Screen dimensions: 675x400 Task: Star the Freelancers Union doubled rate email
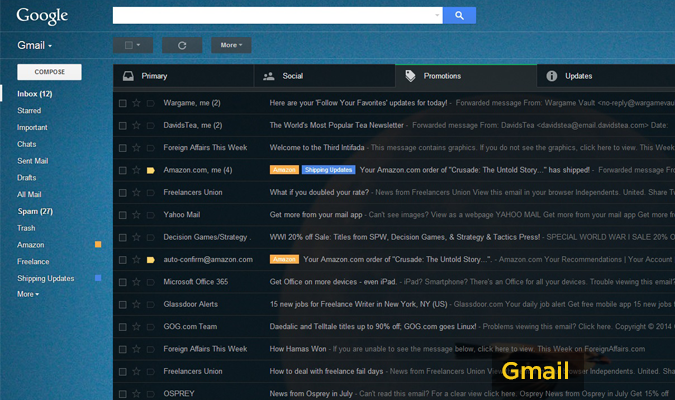(x=136, y=192)
